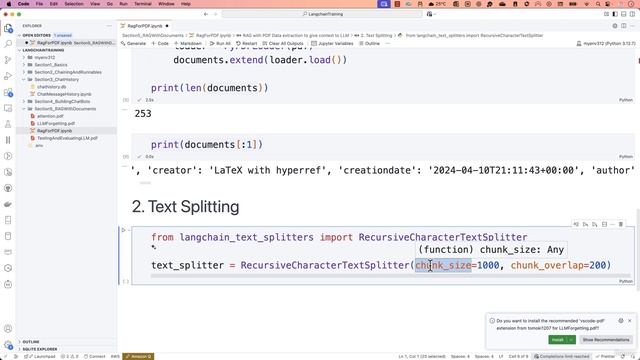Open Jupyter Variables panel

[x=331, y=43]
